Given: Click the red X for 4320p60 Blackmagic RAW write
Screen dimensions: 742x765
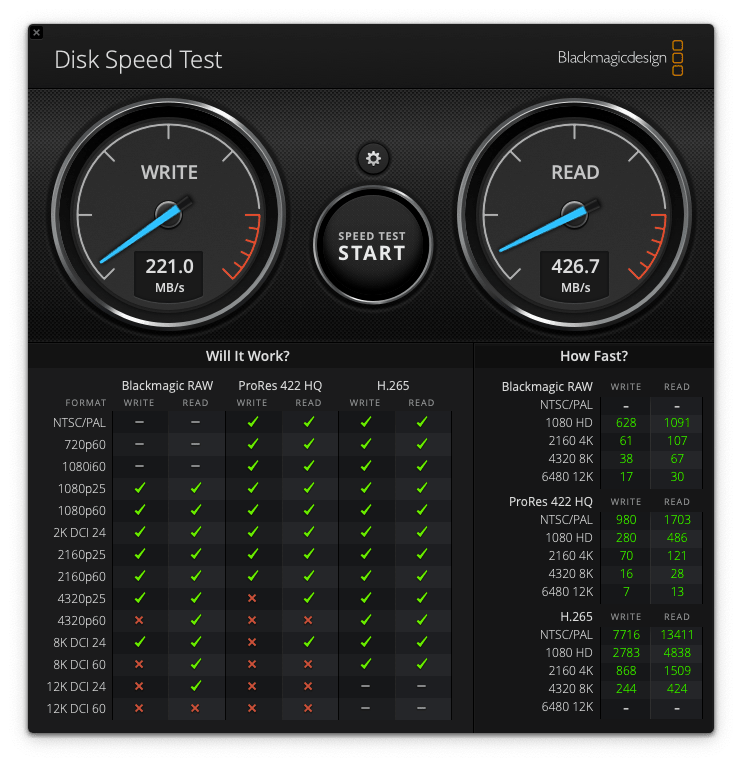Looking at the screenshot, I should pos(139,620).
